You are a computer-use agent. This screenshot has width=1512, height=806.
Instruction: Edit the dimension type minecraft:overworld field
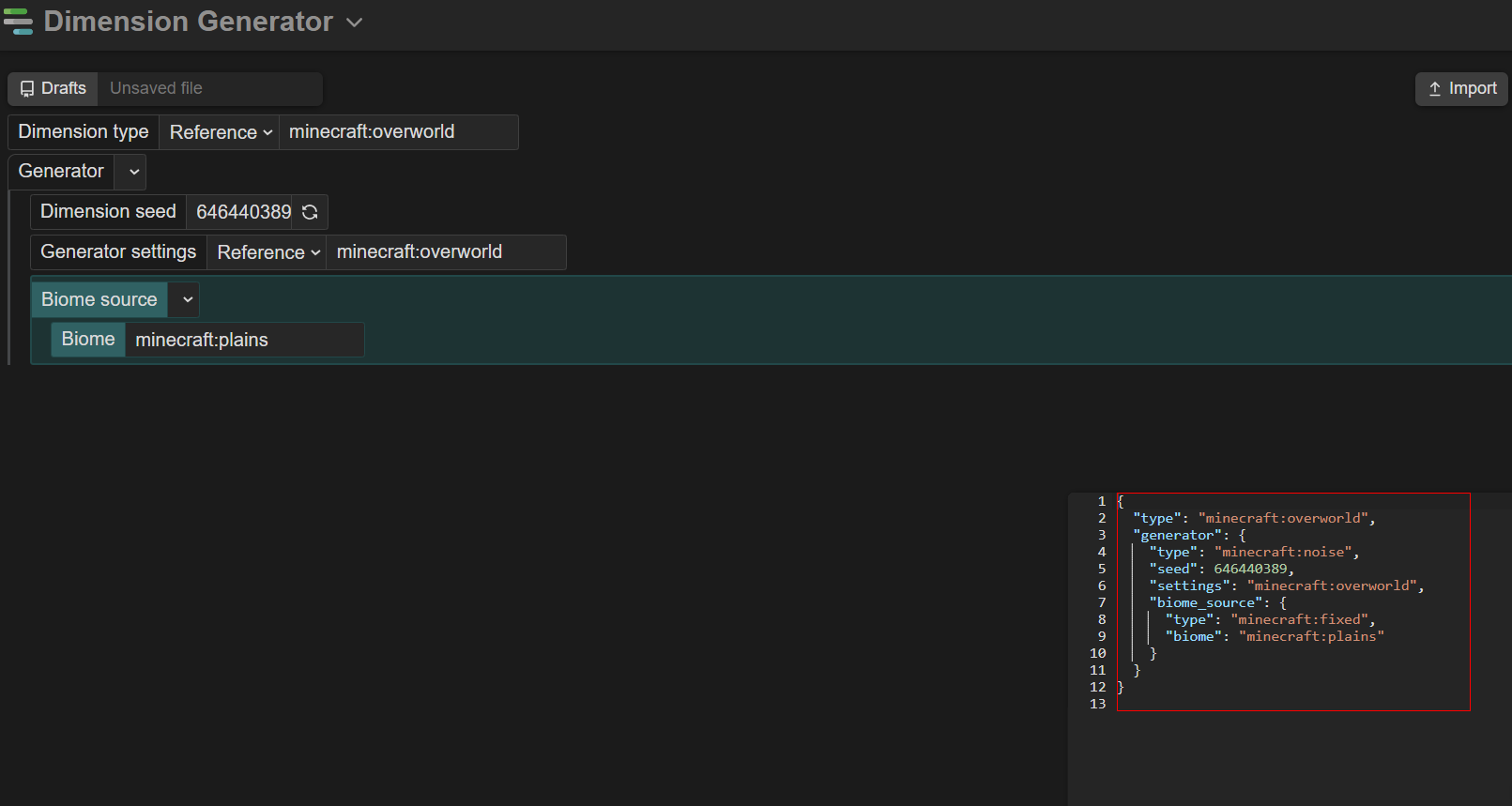pos(399,132)
